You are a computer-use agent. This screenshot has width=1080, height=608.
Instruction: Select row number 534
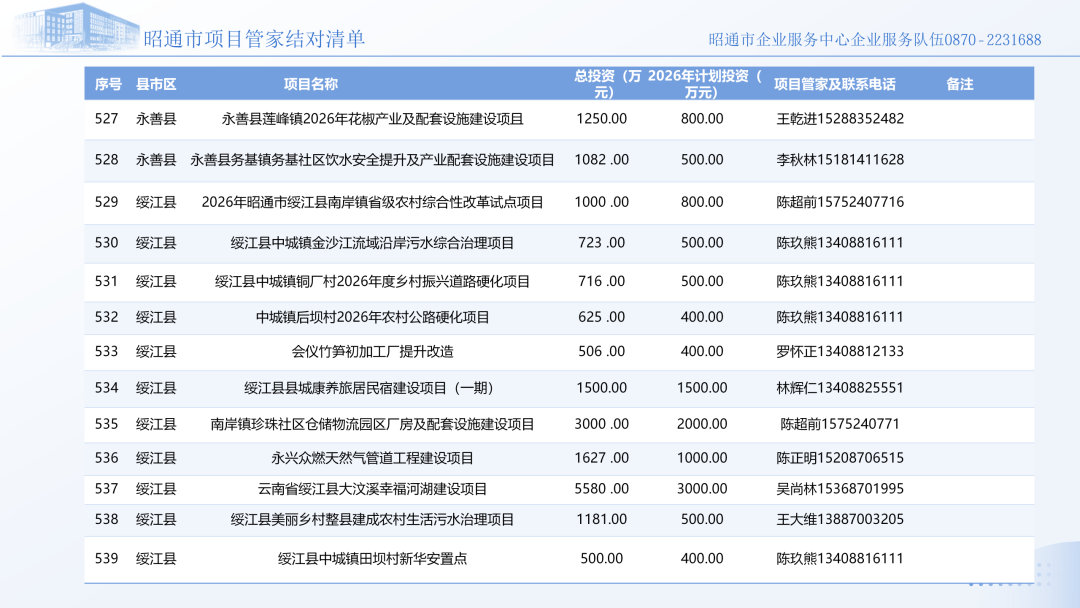pos(107,388)
